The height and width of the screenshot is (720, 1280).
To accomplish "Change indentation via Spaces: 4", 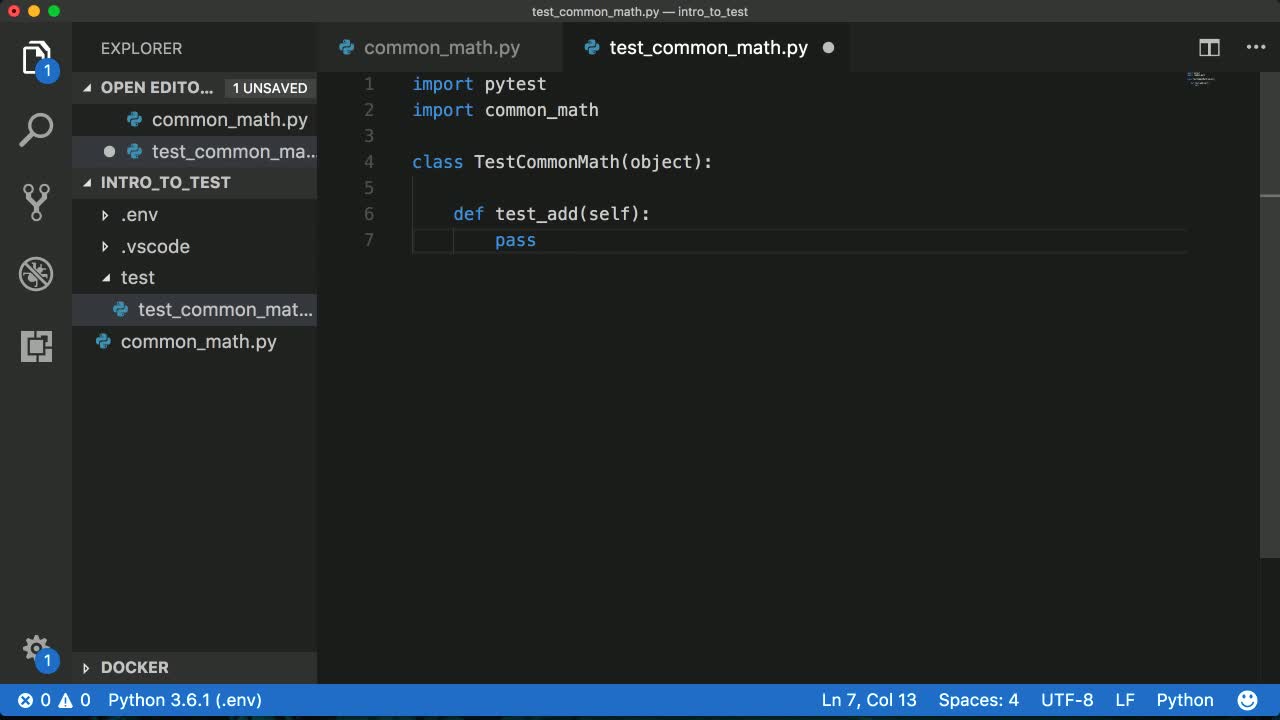I will (x=978, y=700).
